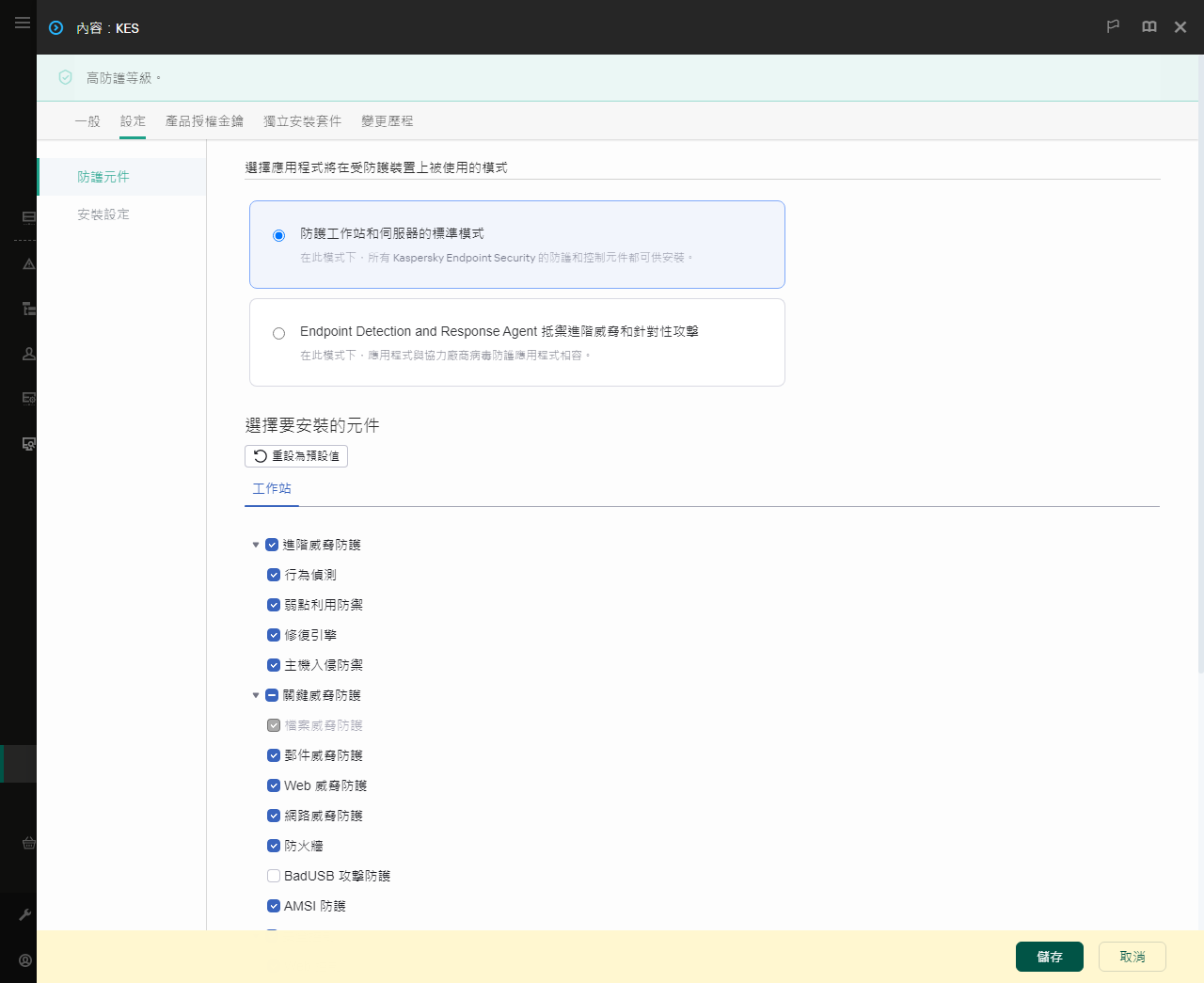1204x983 pixels.
Task: Click the 儲存 save button
Action: click(x=1050, y=957)
